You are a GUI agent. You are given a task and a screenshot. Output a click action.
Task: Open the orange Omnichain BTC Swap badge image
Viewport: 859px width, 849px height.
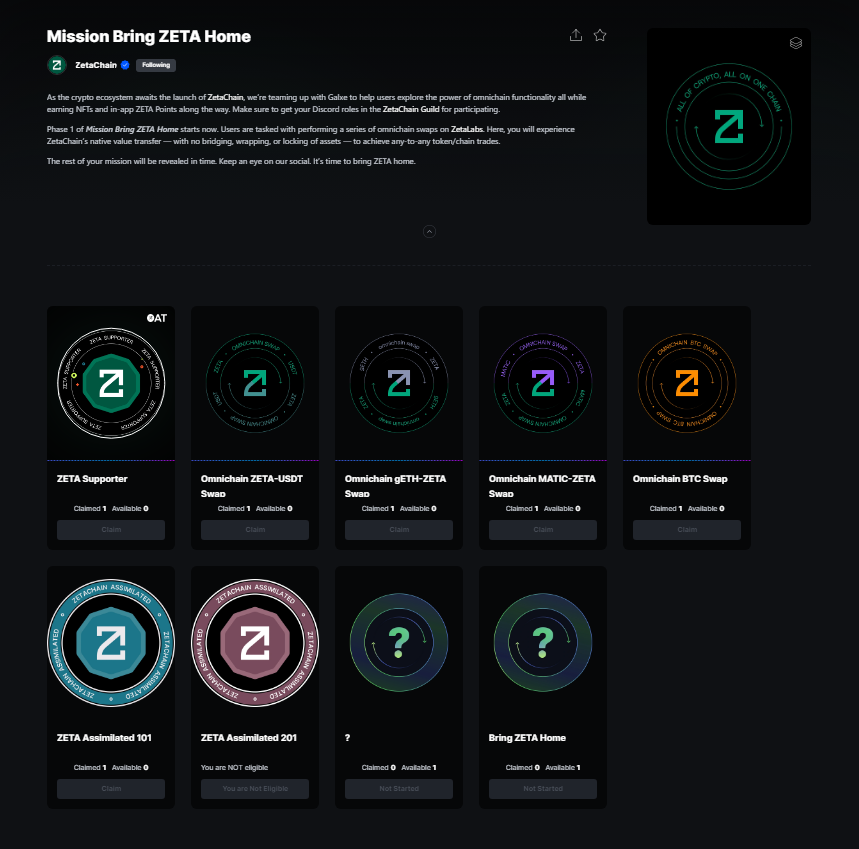(687, 383)
